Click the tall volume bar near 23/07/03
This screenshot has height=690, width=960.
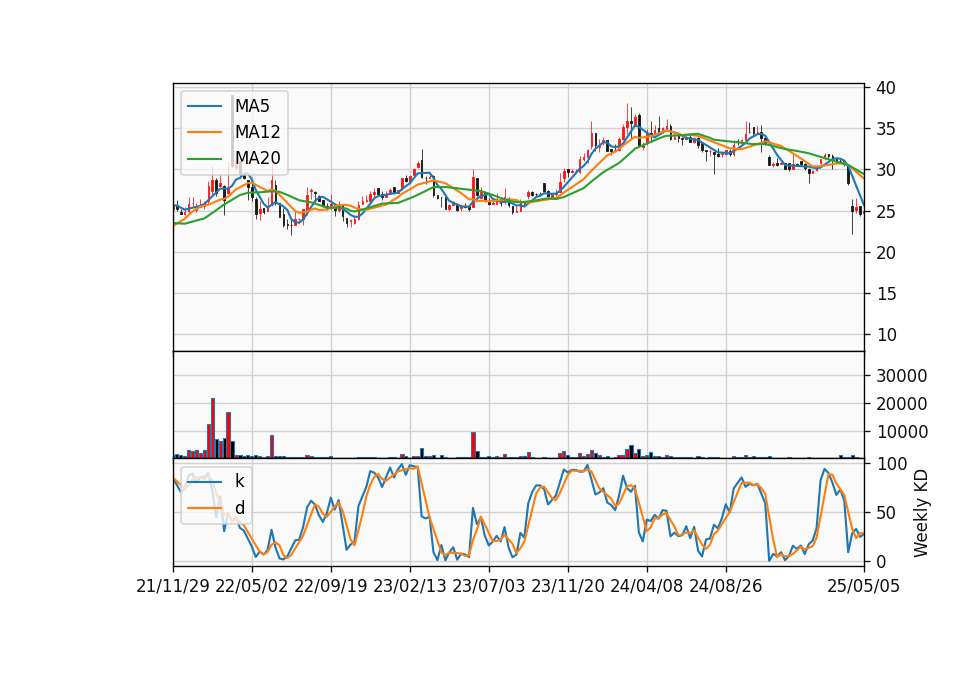point(473,445)
